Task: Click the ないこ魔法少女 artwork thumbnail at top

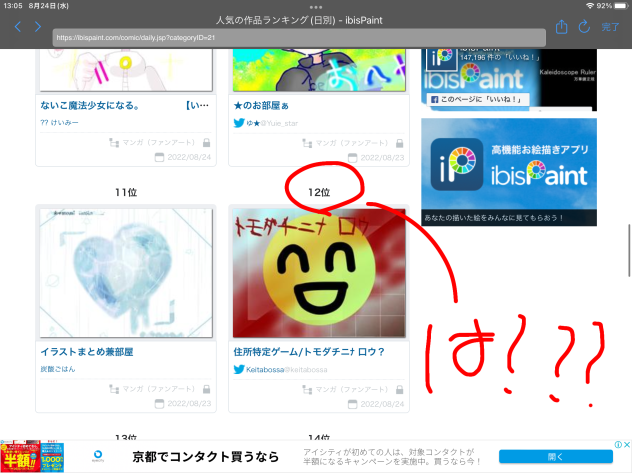Action: point(126,70)
